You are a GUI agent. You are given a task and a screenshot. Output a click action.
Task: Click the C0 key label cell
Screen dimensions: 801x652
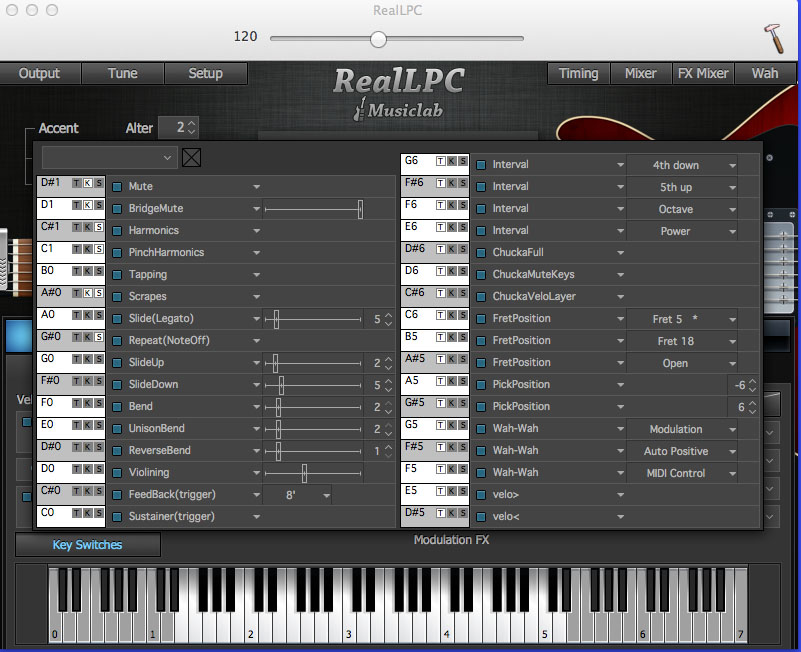click(x=71, y=516)
